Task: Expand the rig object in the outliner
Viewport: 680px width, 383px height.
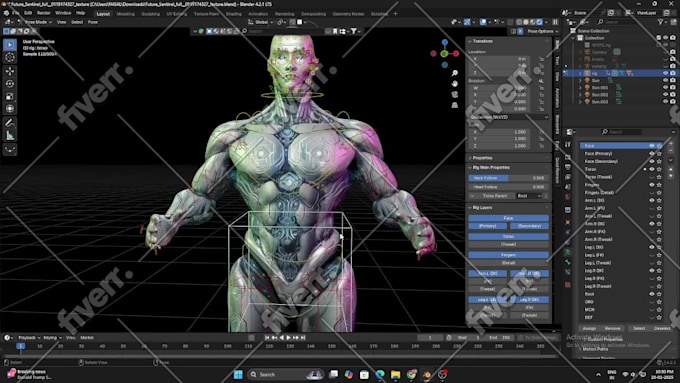Action: click(x=580, y=73)
